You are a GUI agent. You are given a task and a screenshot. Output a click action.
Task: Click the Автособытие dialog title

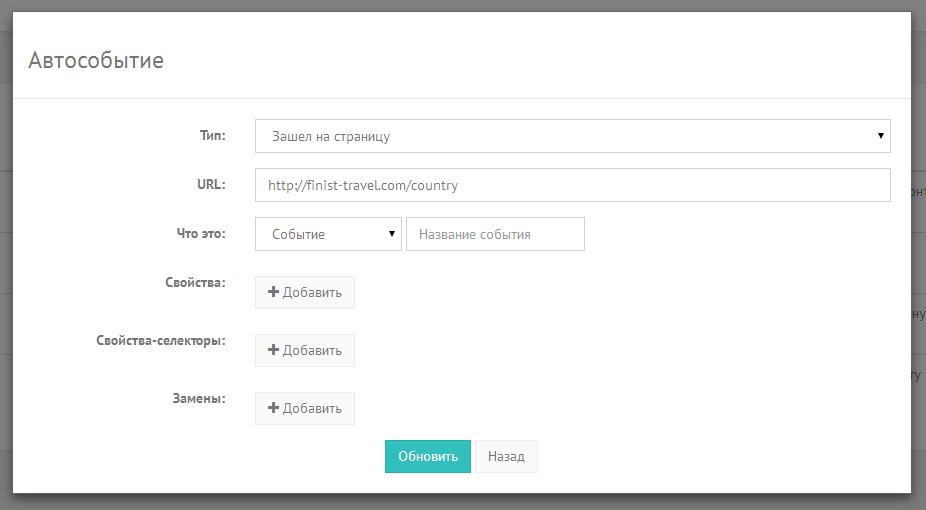(96, 61)
